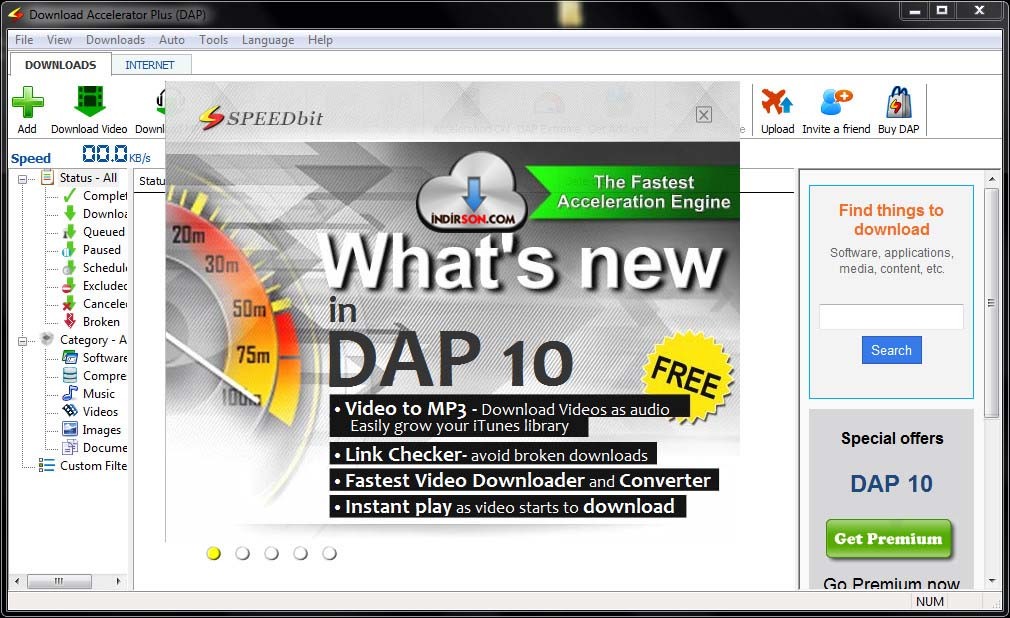The image size is (1010, 618).
Task: Click left arrow of tree horizontal scrollbar
Action: point(17,581)
